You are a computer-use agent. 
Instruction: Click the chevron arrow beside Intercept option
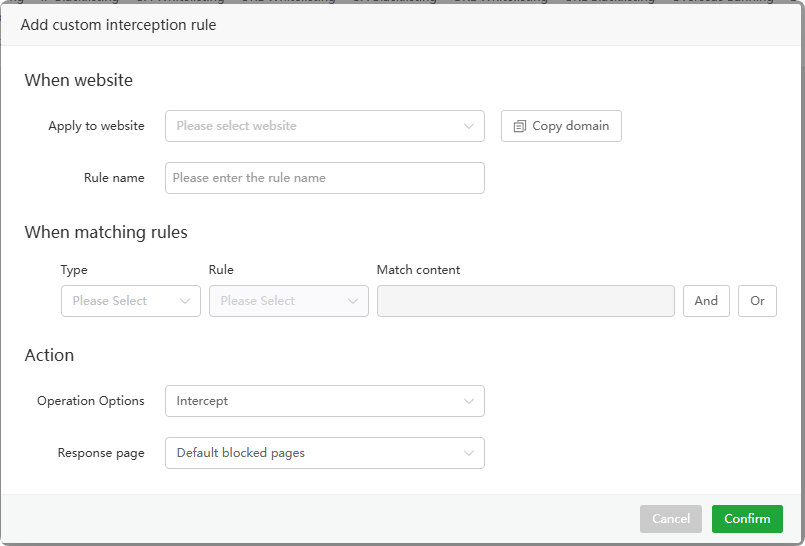pyautogui.click(x=469, y=401)
